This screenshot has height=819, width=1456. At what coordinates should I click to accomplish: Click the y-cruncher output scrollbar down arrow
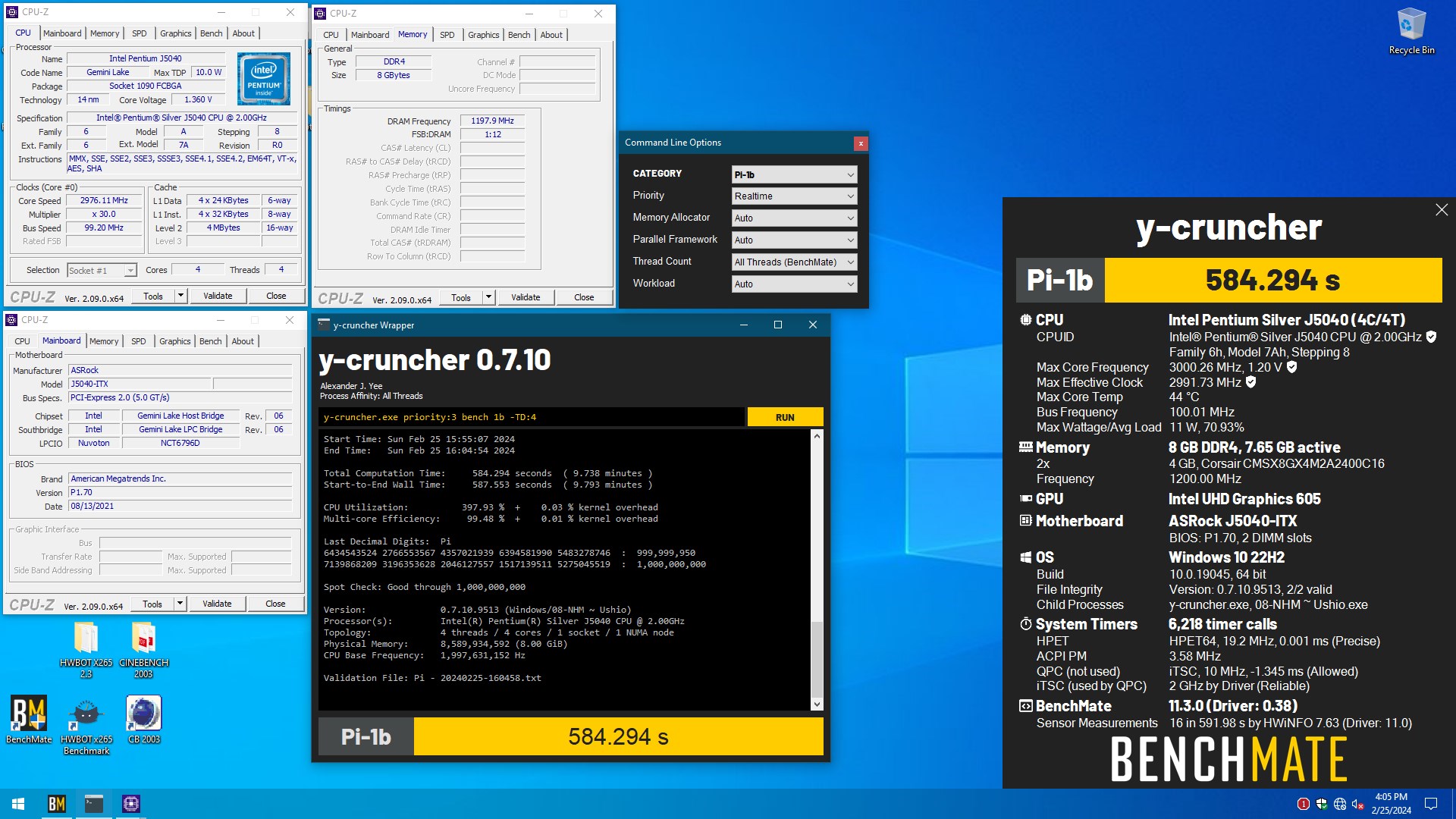(817, 704)
